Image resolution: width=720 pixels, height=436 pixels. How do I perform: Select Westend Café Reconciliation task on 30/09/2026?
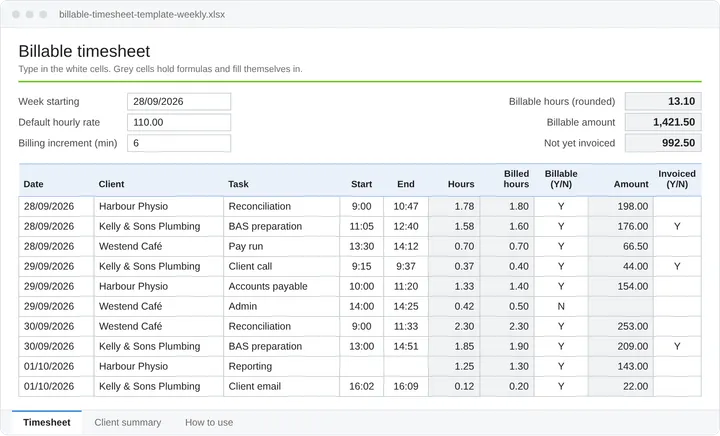[281, 326]
